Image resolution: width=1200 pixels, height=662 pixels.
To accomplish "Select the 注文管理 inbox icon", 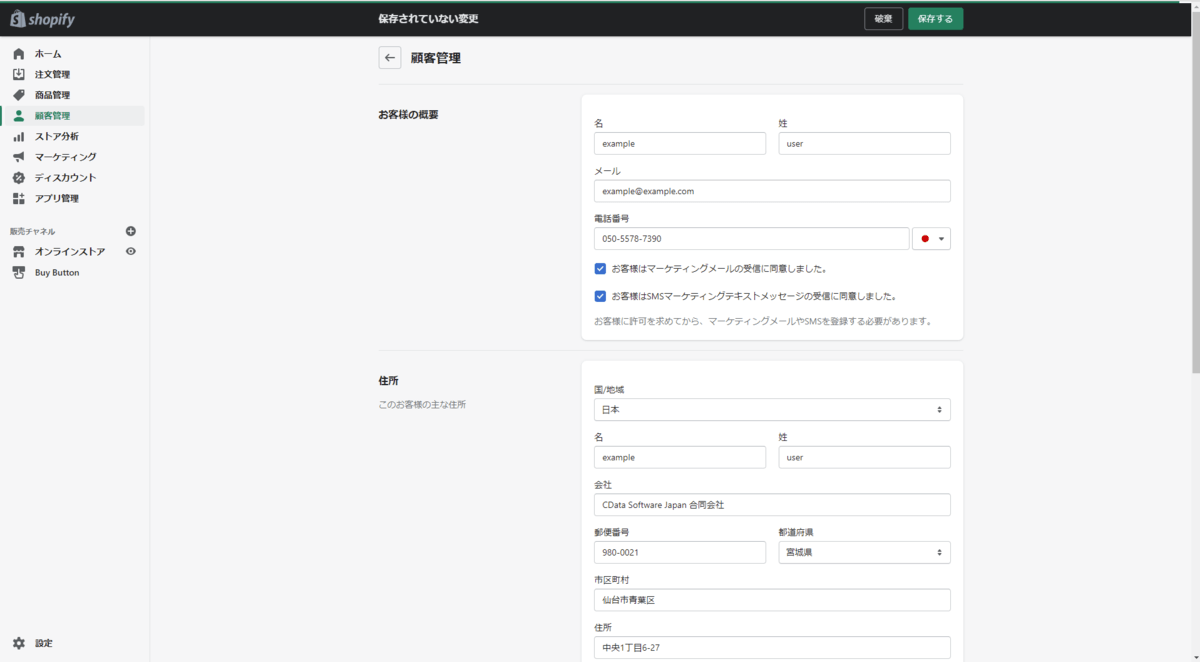I will [x=19, y=74].
